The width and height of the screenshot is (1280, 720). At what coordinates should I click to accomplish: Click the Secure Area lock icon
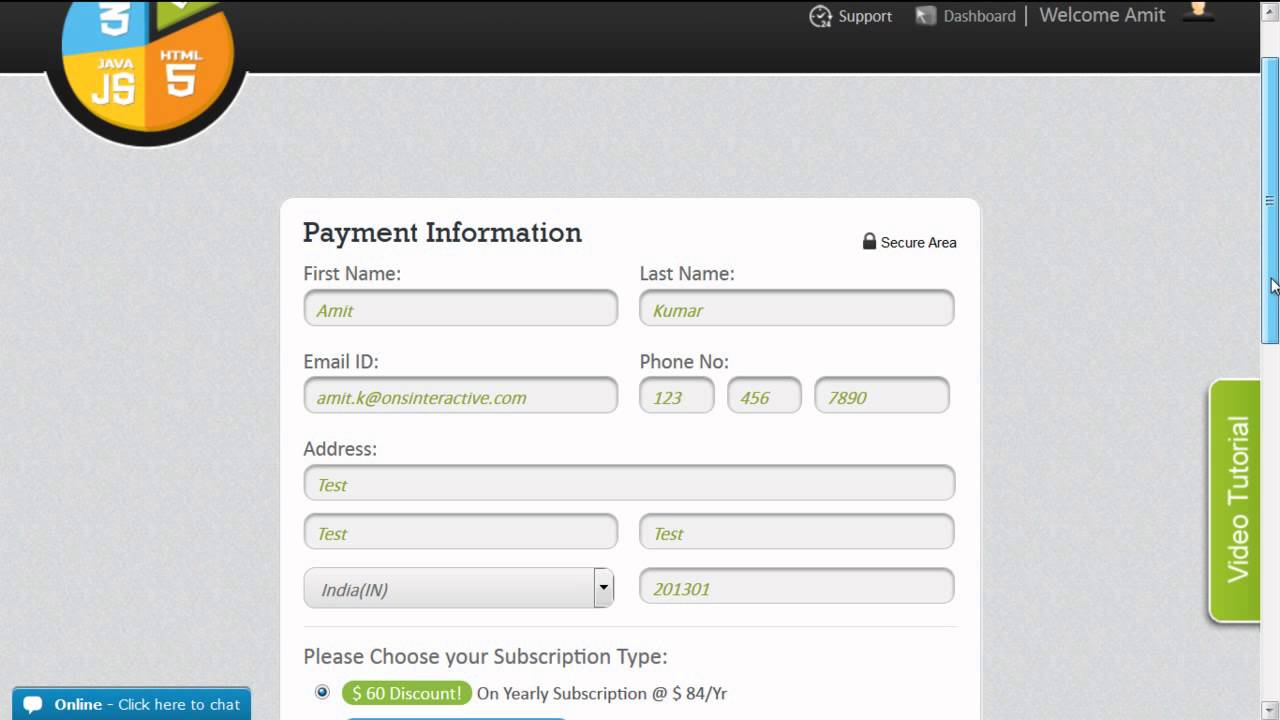tap(869, 241)
